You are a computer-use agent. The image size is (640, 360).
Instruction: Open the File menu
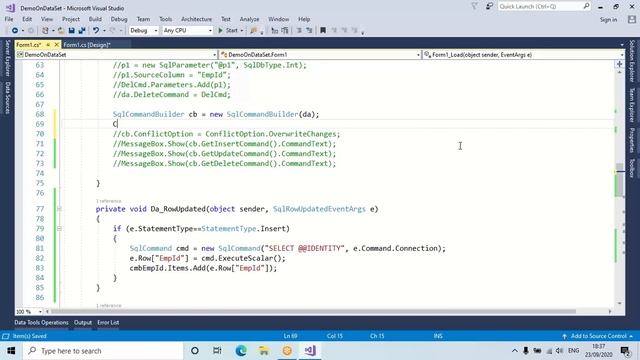tap(9, 19)
